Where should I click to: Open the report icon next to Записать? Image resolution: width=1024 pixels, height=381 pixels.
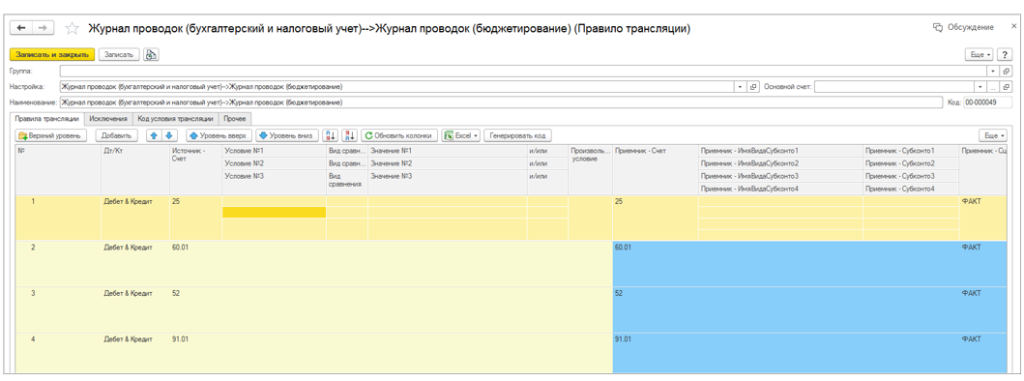pyautogui.click(x=151, y=55)
